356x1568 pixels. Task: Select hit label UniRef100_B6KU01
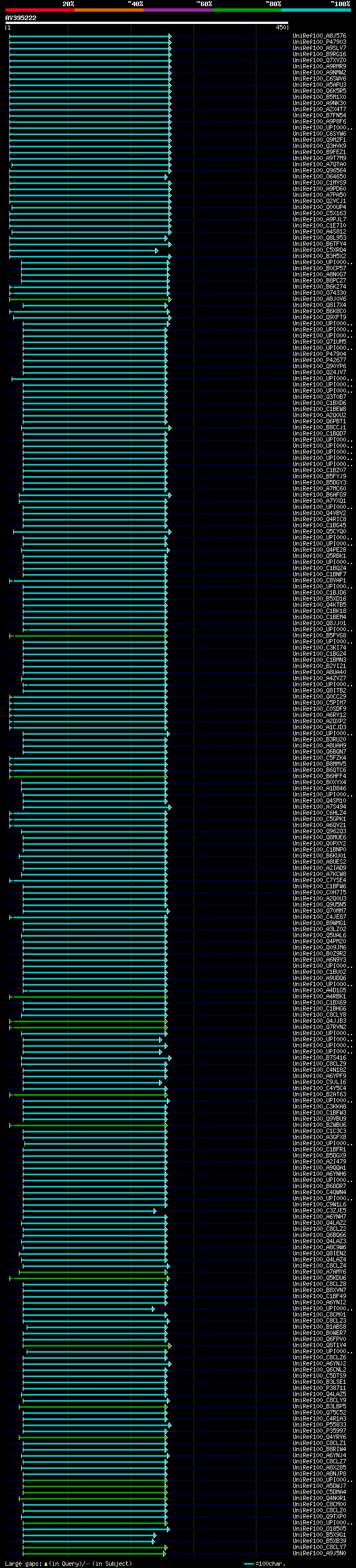click(319, 856)
